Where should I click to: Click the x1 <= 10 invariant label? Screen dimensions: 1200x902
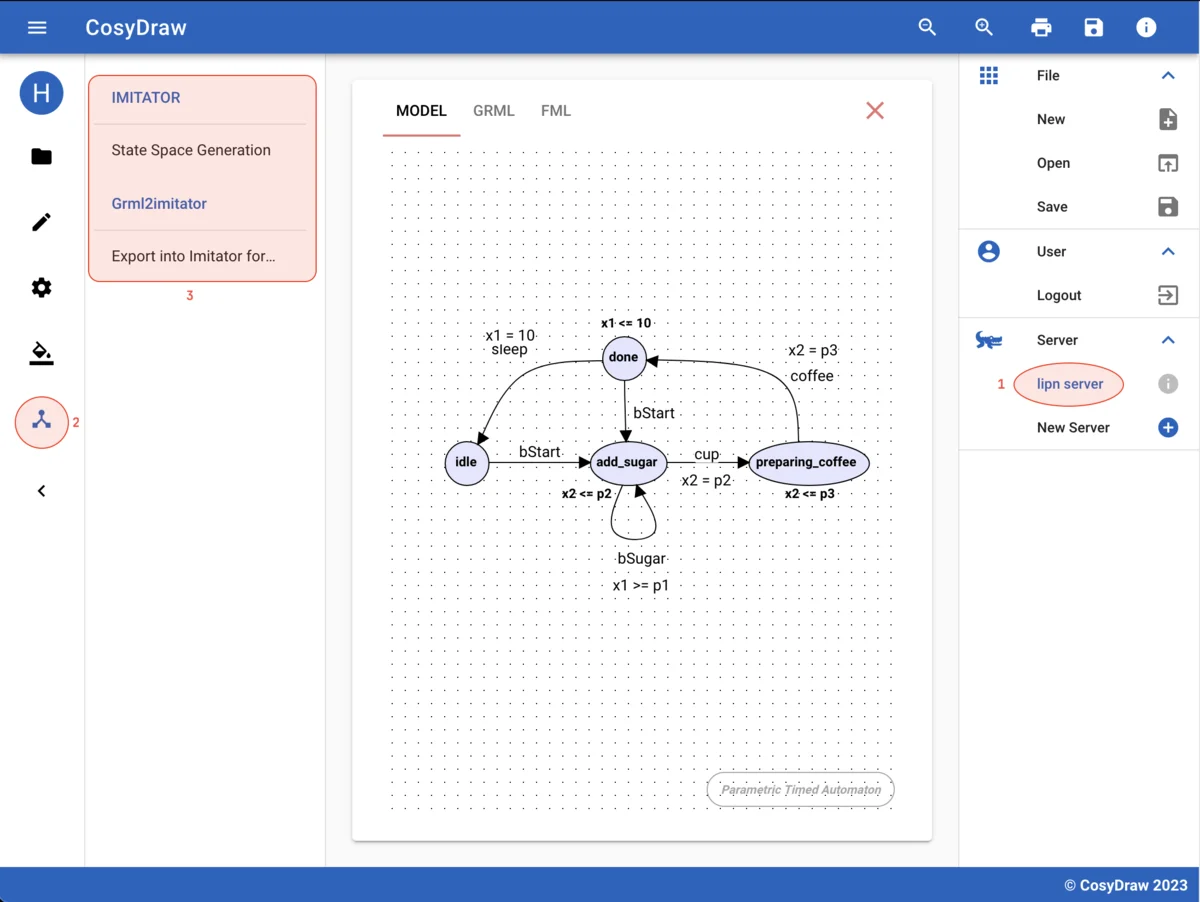pyautogui.click(x=626, y=324)
